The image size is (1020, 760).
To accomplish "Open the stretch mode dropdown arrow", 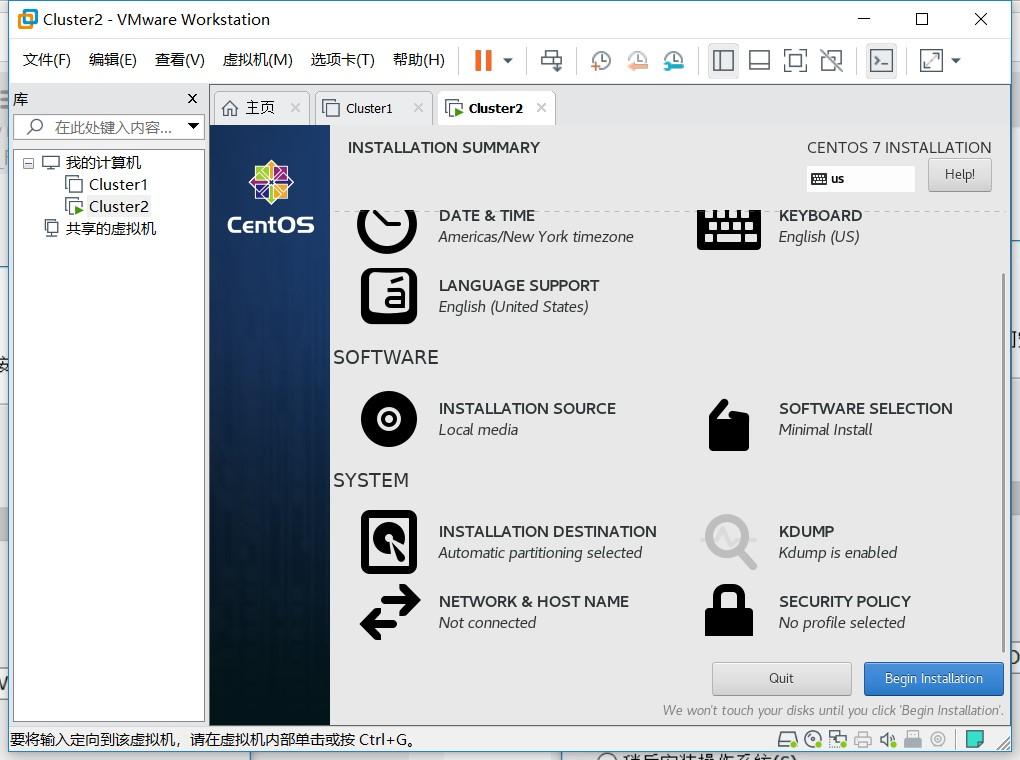I will coord(956,61).
